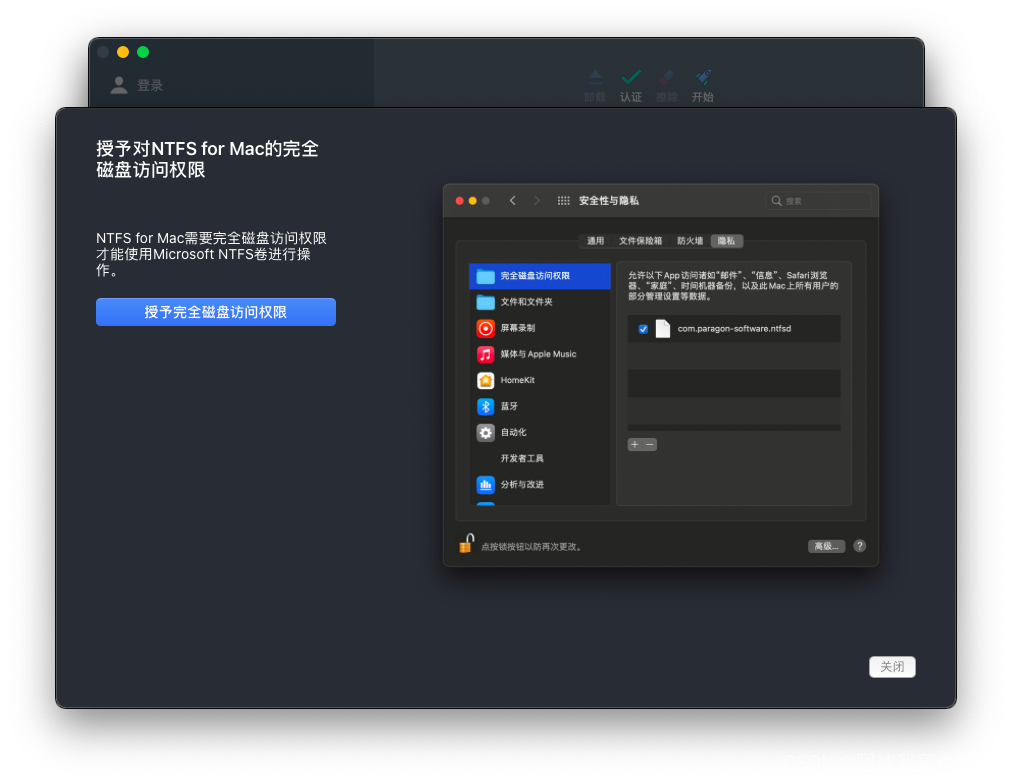Click the question mark help button
The image size is (1012, 782).
click(860, 546)
